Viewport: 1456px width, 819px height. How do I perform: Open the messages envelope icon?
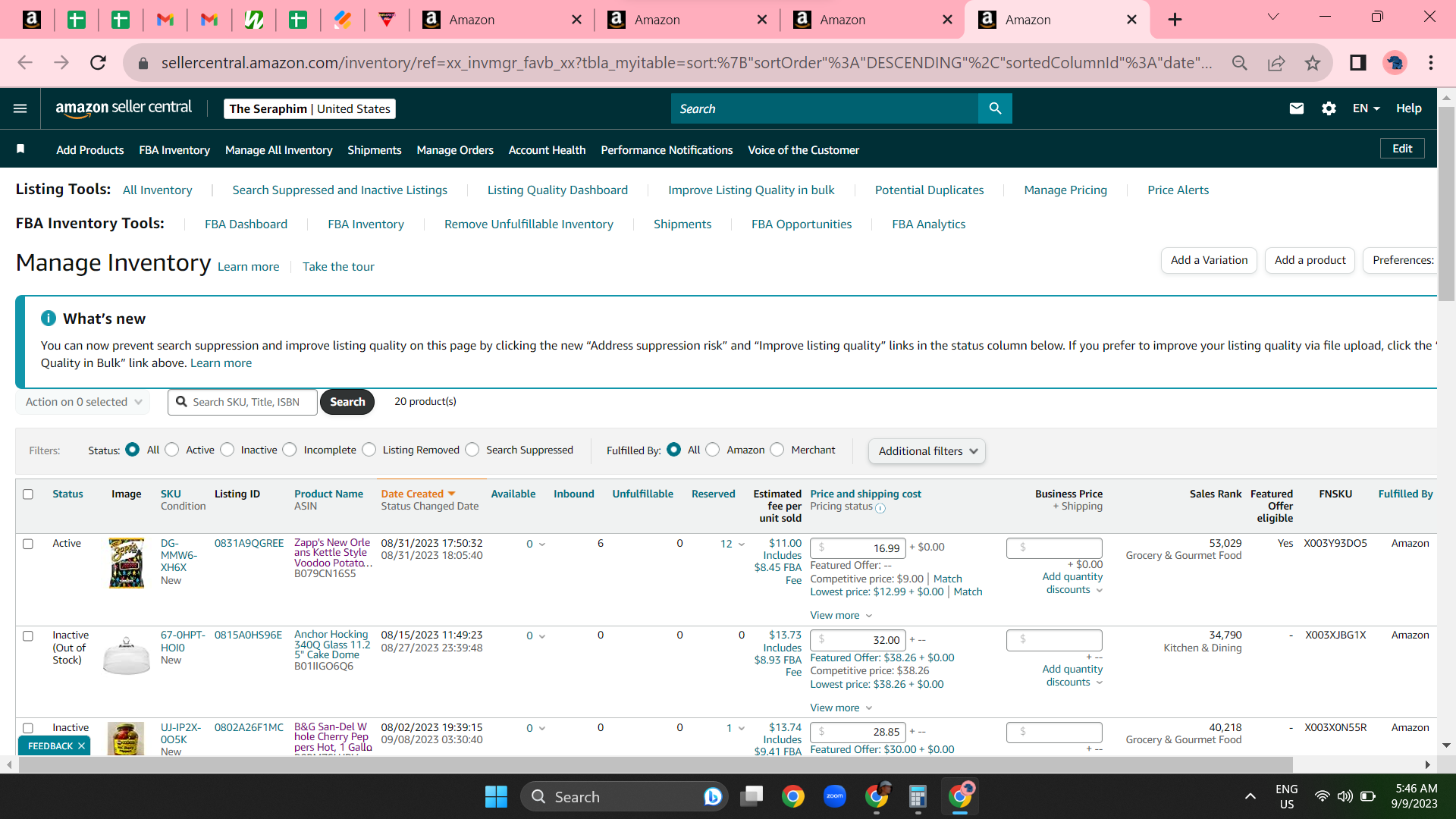pyautogui.click(x=1297, y=108)
